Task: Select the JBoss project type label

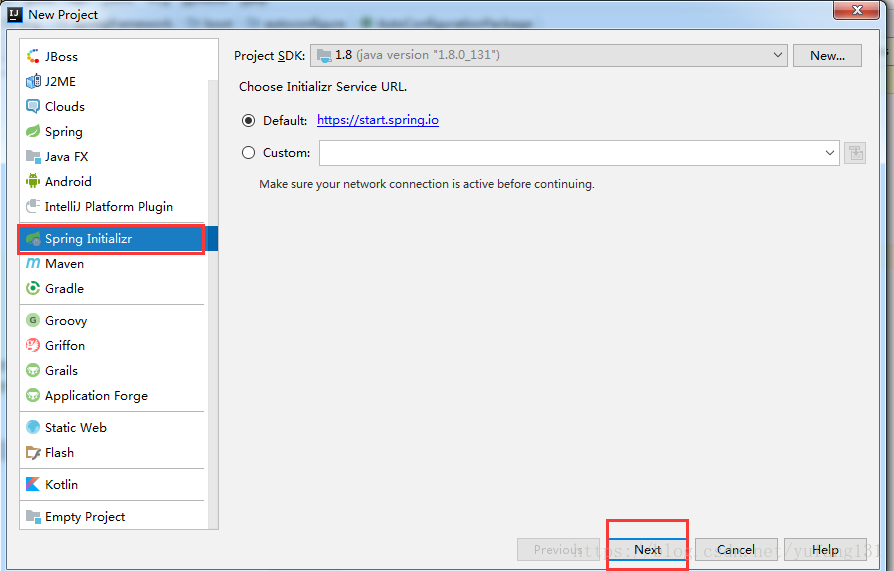Action: (61, 56)
